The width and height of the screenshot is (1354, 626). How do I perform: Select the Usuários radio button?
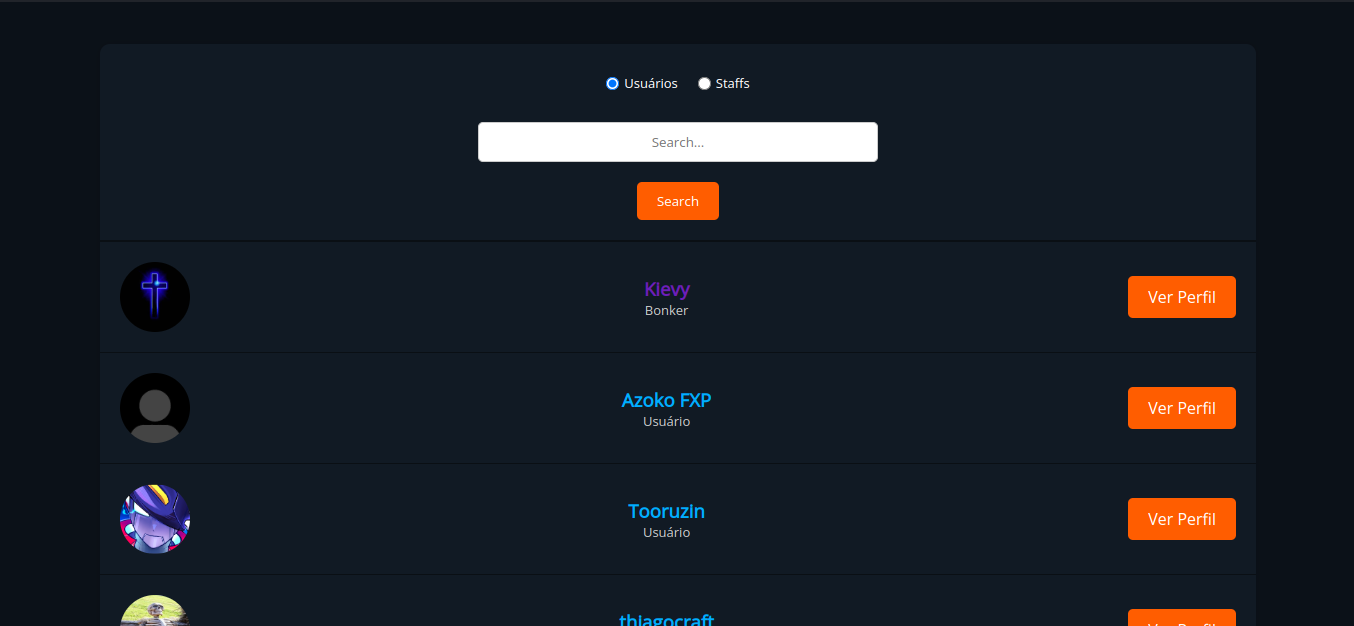click(612, 84)
